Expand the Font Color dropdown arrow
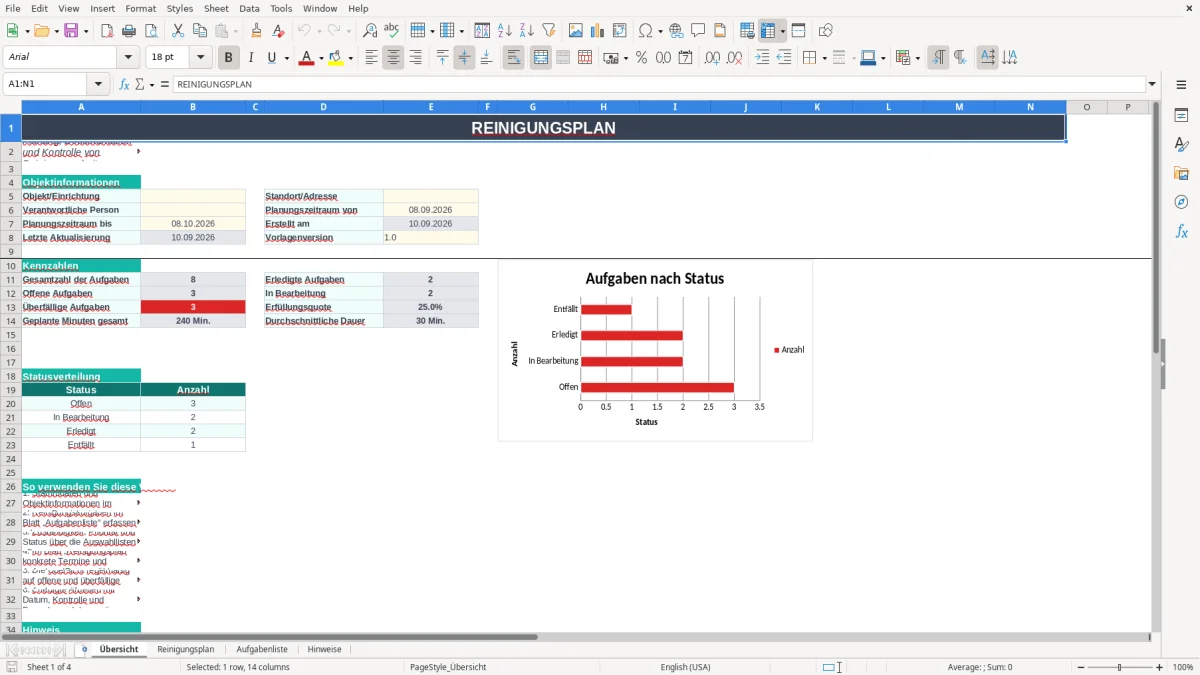The width and height of the screenshot is (1200, 675). click(x=320, y=58)
